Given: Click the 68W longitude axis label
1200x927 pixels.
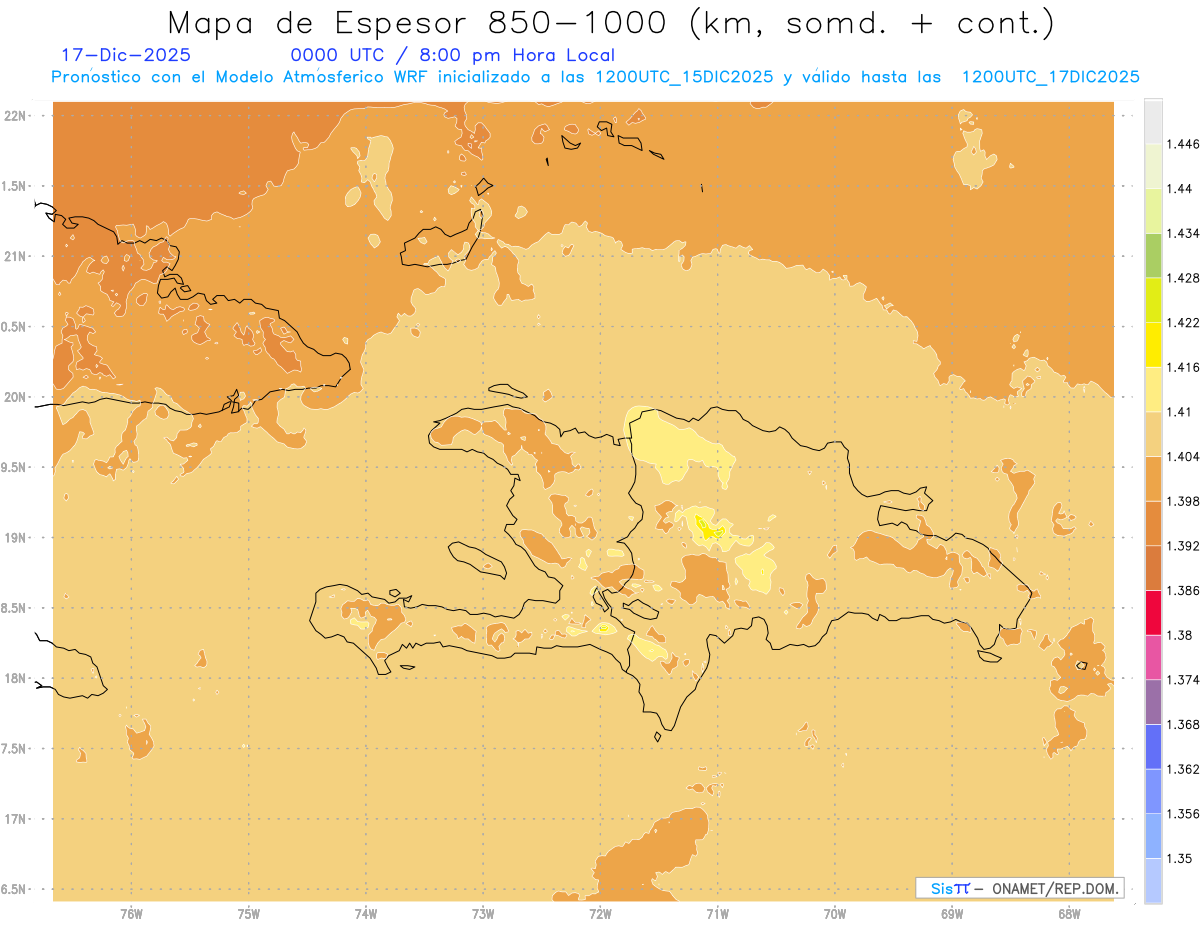Looking at the screenshot, I should [1069, 914].
